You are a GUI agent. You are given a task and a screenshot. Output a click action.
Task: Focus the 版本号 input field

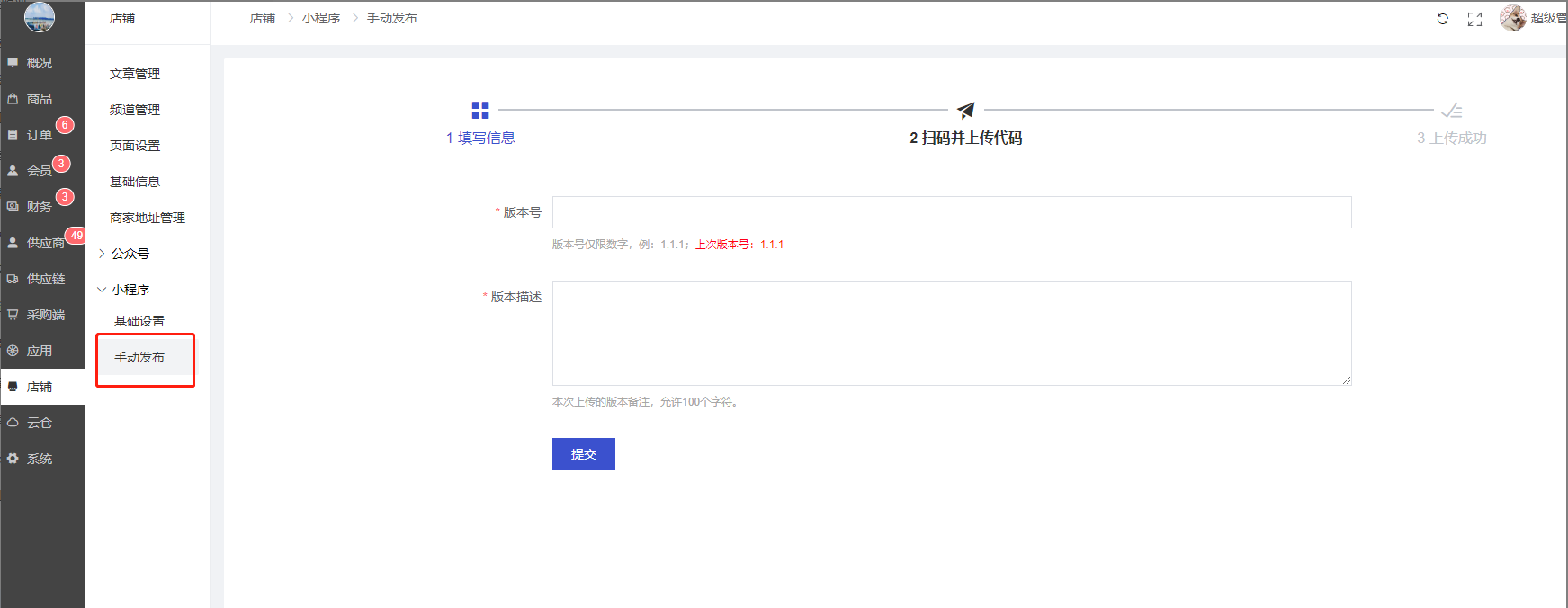coord(951,212)
